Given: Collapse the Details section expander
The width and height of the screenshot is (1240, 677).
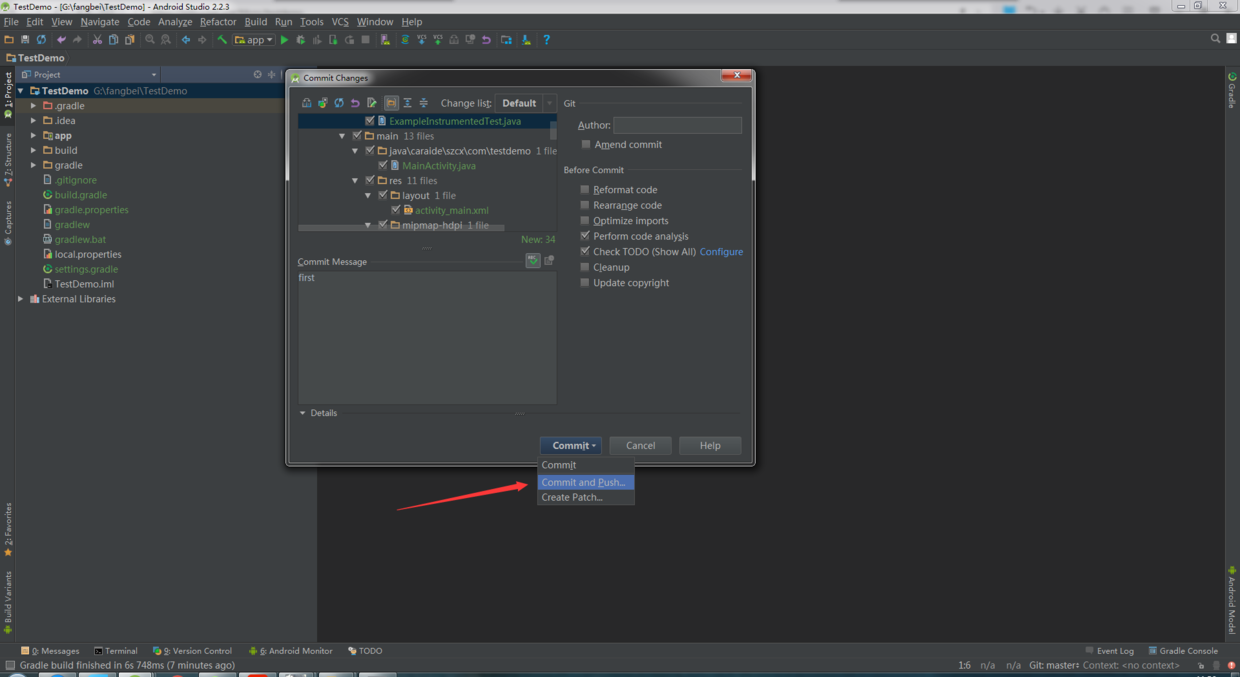Looking at the screenshot, I should point(303,413).
